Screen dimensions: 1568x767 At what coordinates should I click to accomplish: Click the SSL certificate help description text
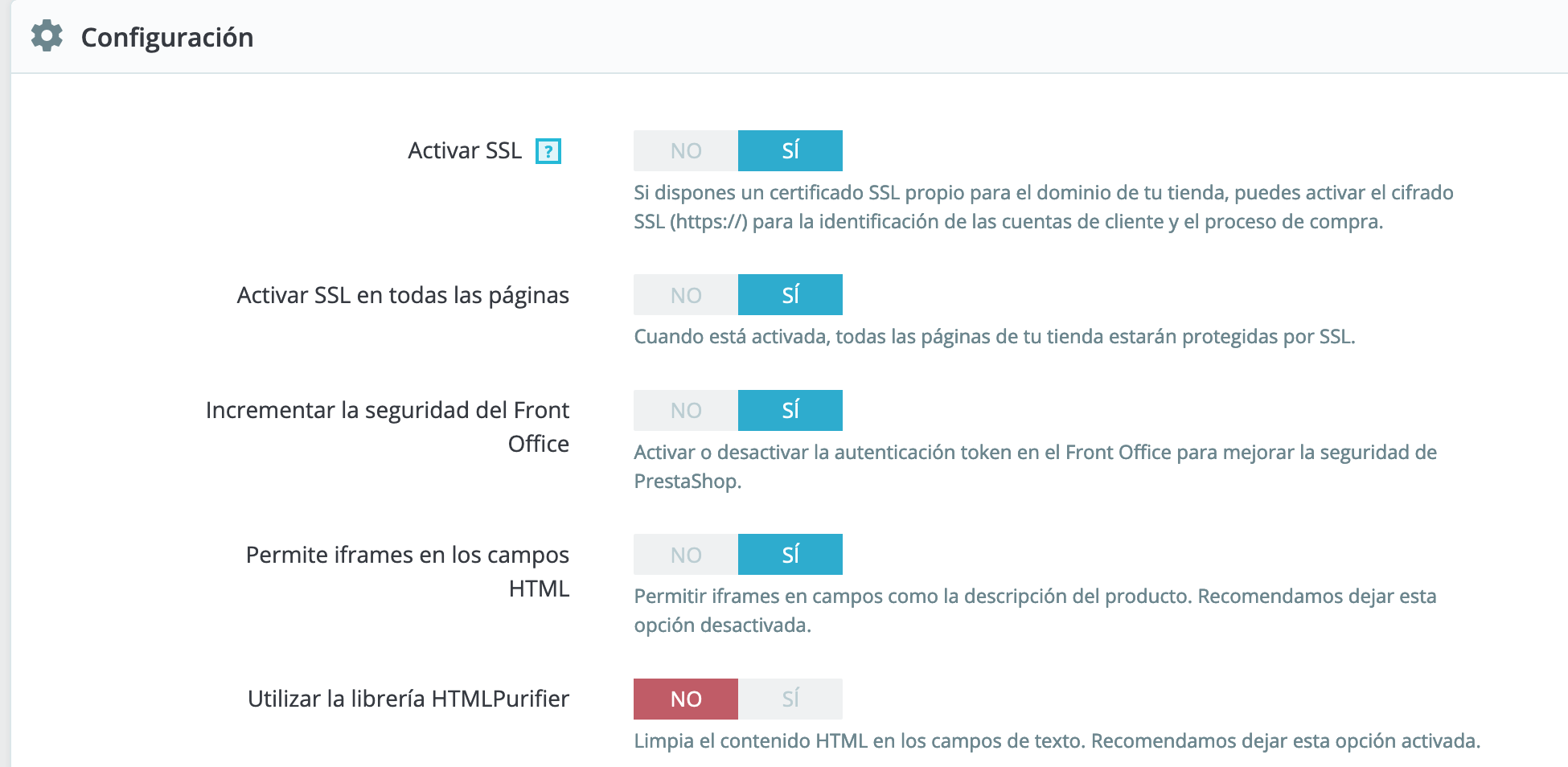[x=1044, y=207]
